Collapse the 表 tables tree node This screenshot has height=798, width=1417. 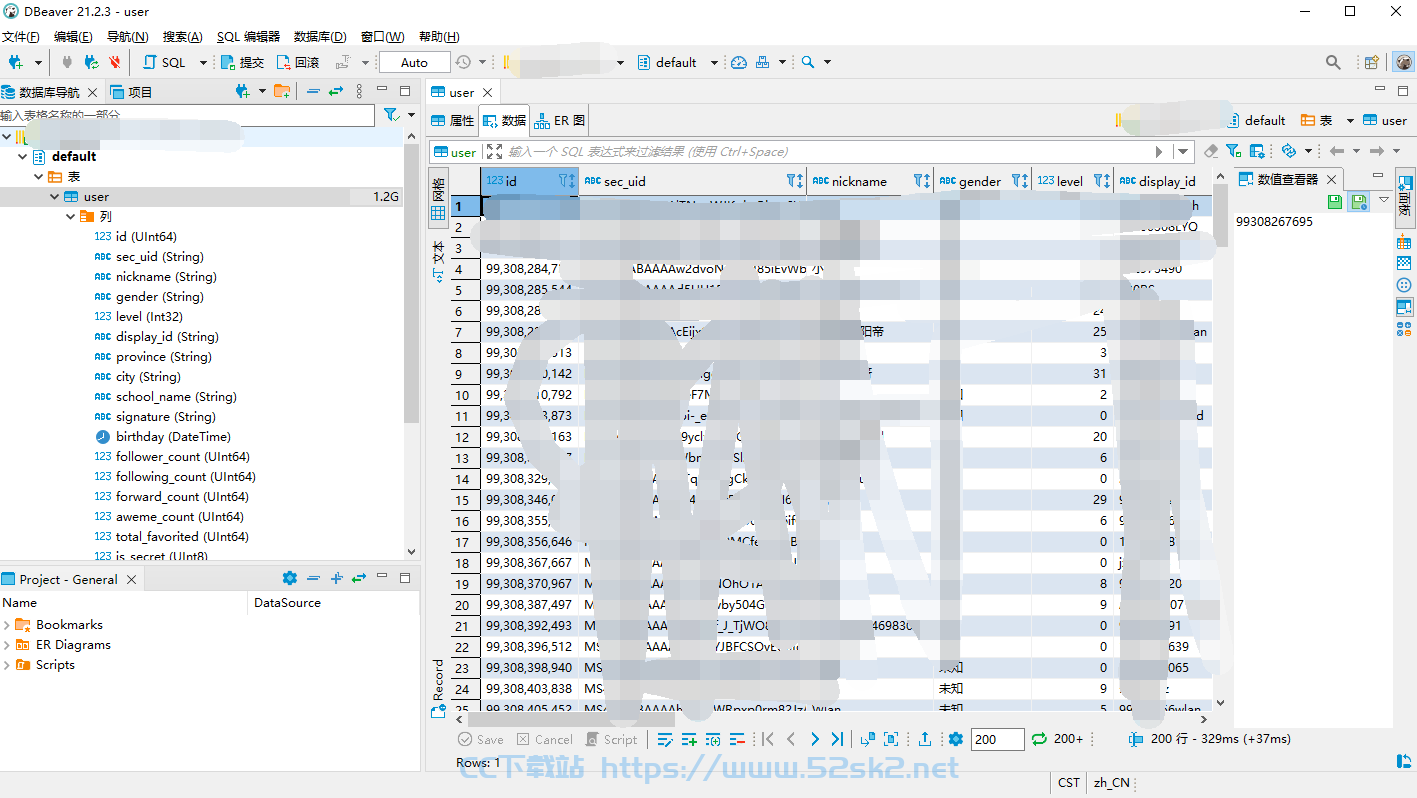pos(39,177)
